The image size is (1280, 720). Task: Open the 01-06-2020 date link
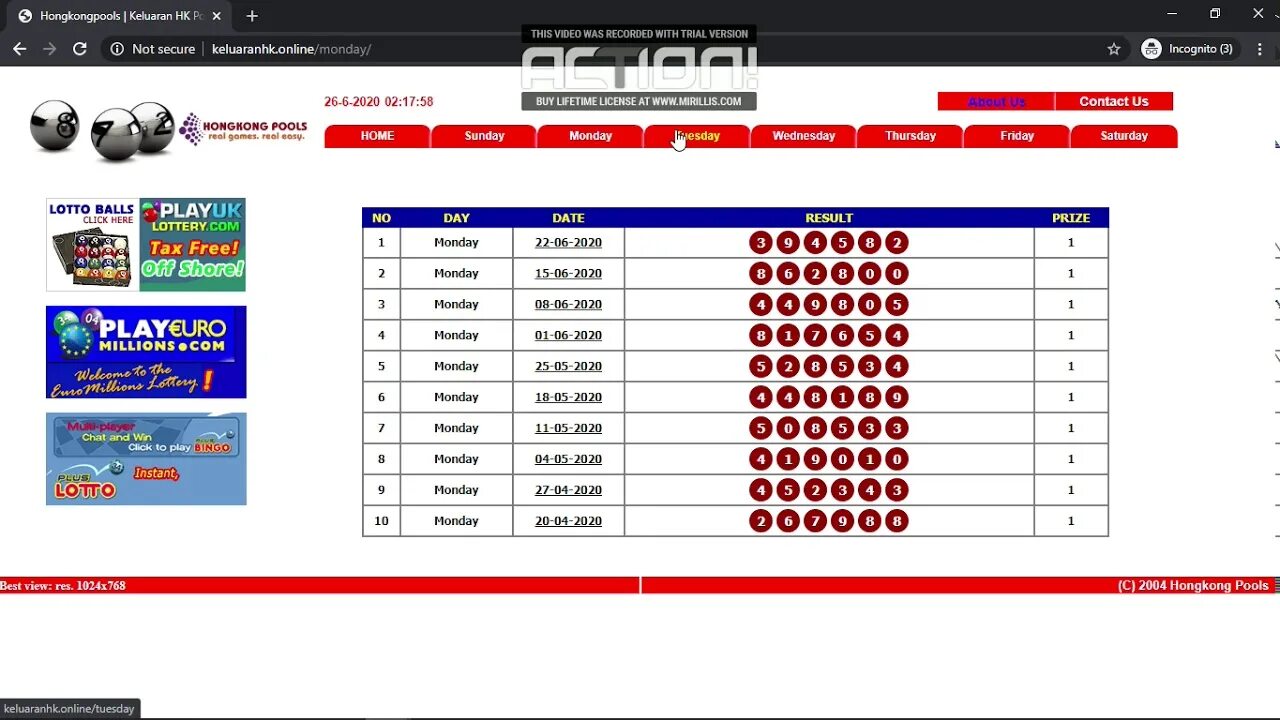point(568,336)
